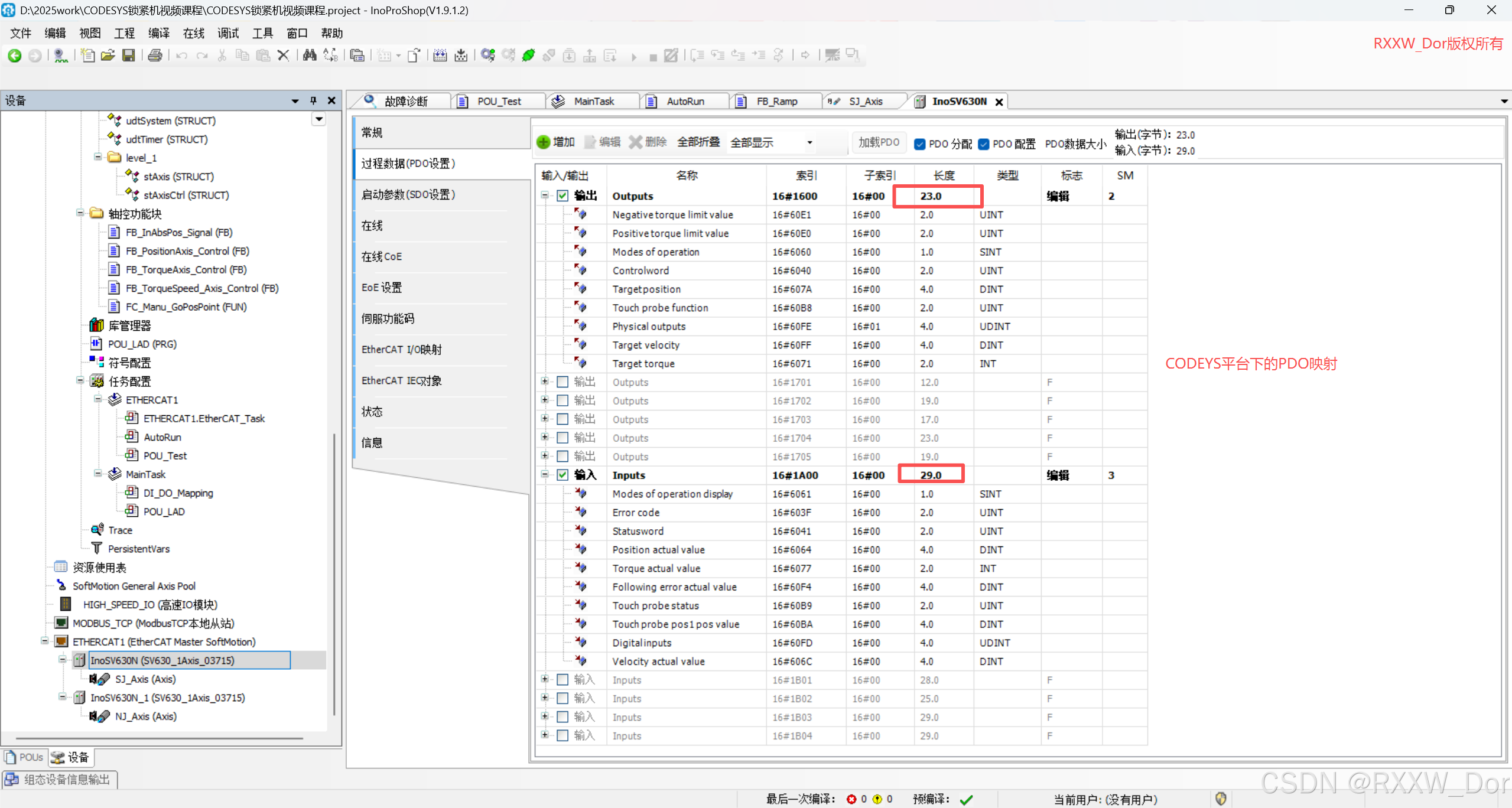The image size is (1512, 808).
Task: Select SJ_Axis (Axis) in device tree
Action: [x=145, y=679]
